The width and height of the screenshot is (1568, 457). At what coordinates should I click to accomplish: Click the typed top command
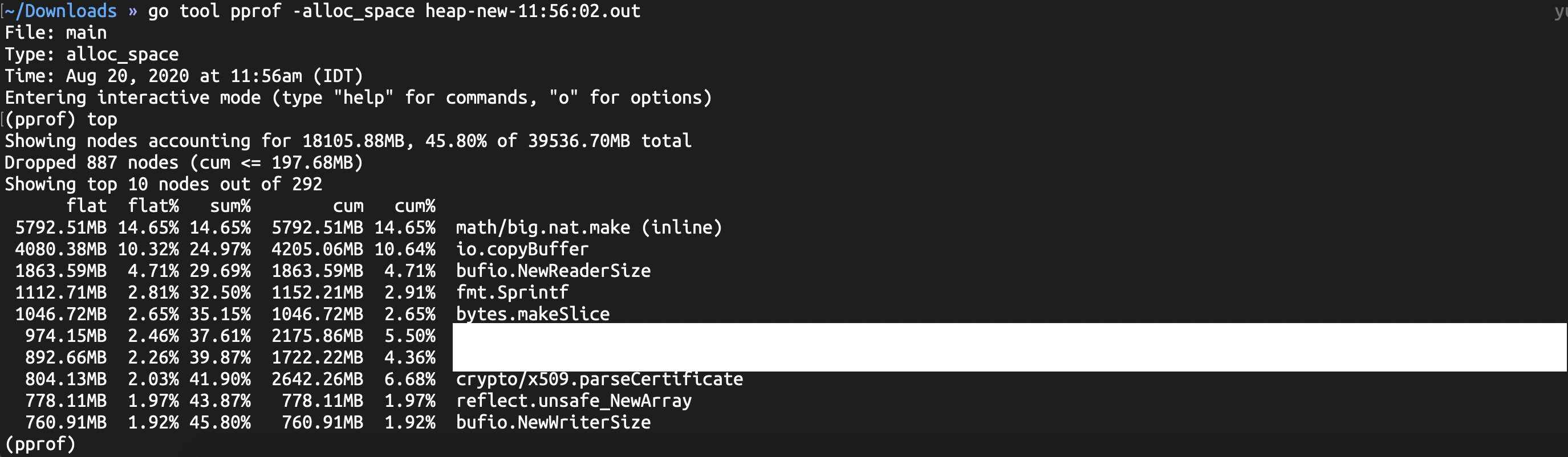(101, 119)
